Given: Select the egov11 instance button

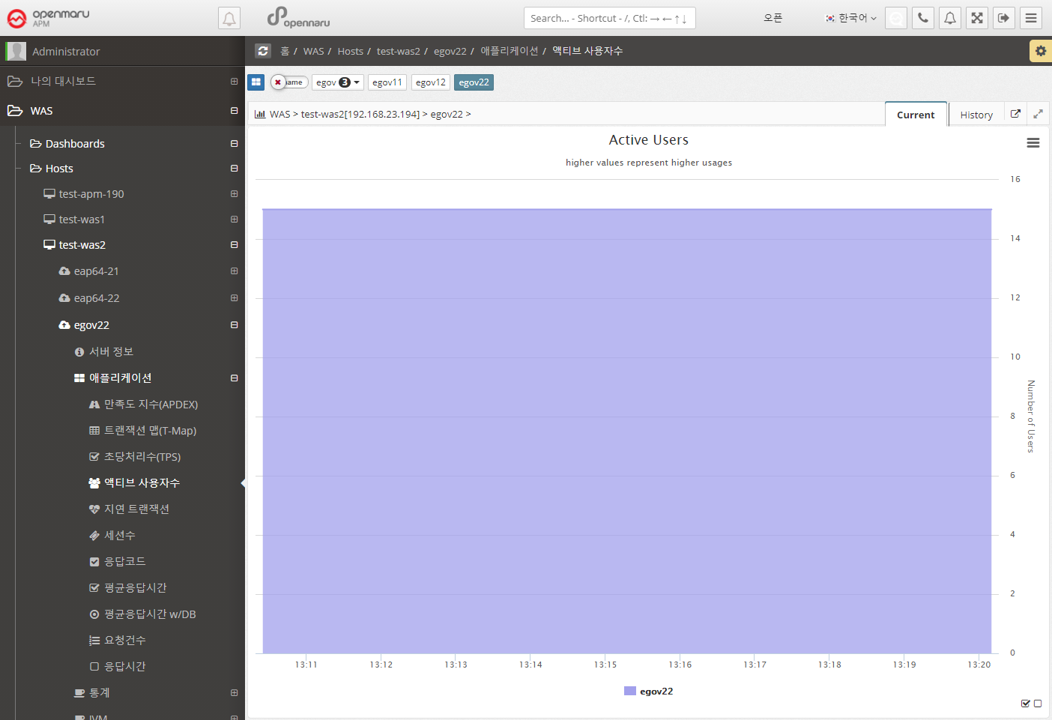Looking at the screenshot, I should [x=387, y=82].
